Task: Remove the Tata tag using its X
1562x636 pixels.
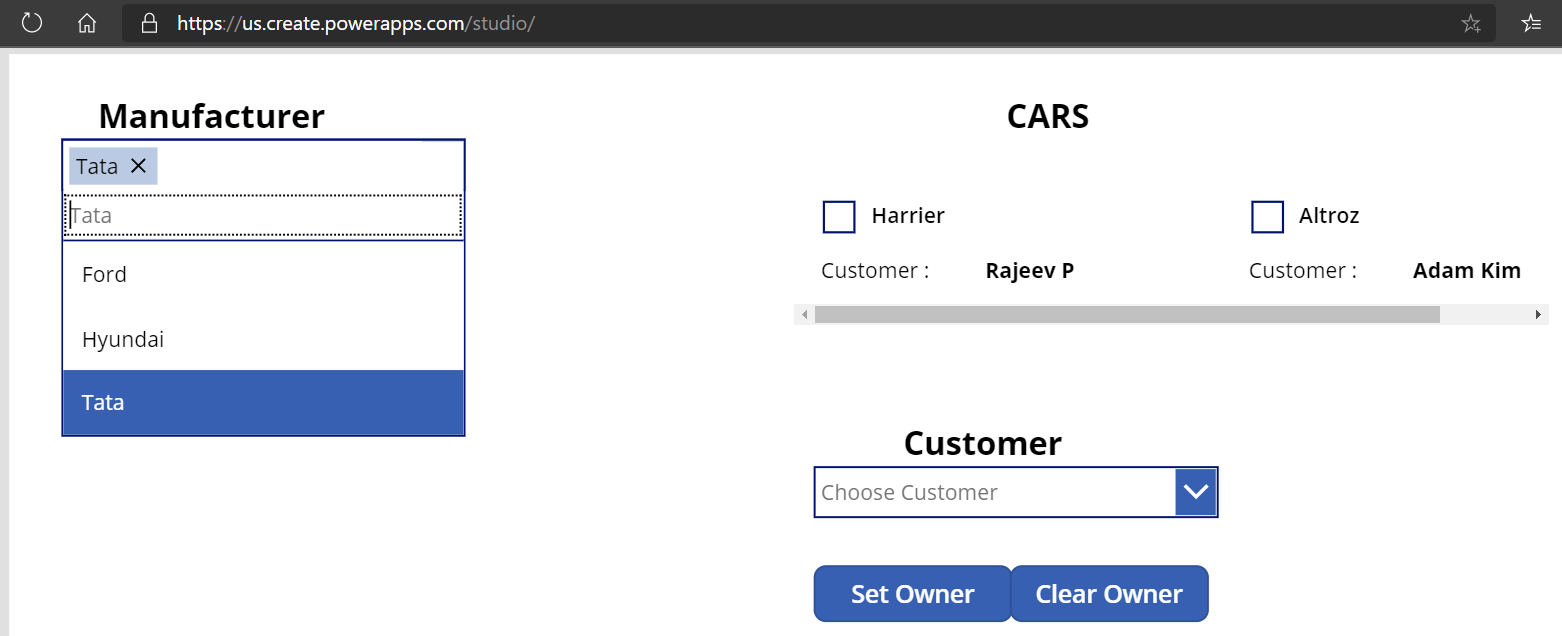Action: (x=138, y=166)
